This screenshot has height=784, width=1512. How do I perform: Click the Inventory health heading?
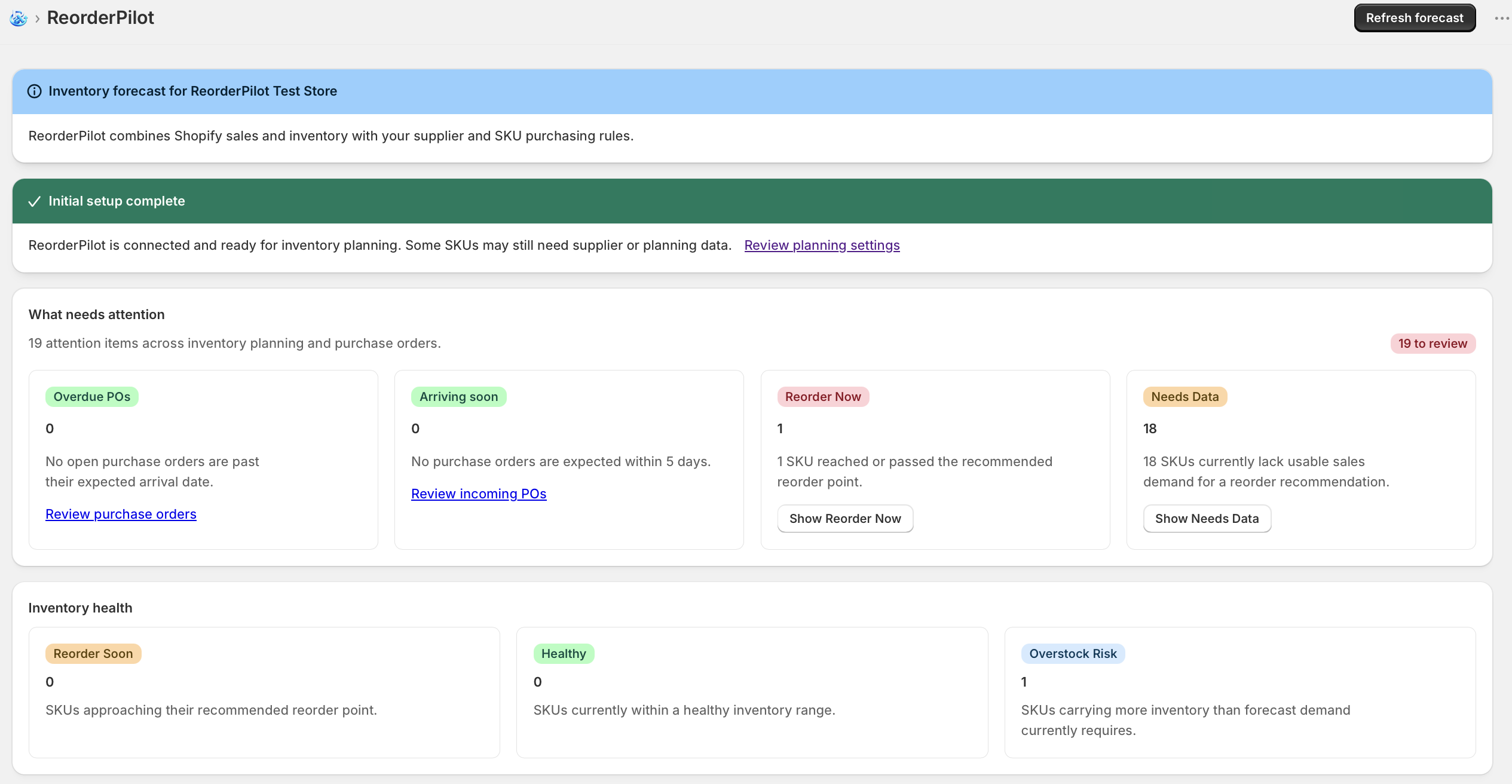81,608
